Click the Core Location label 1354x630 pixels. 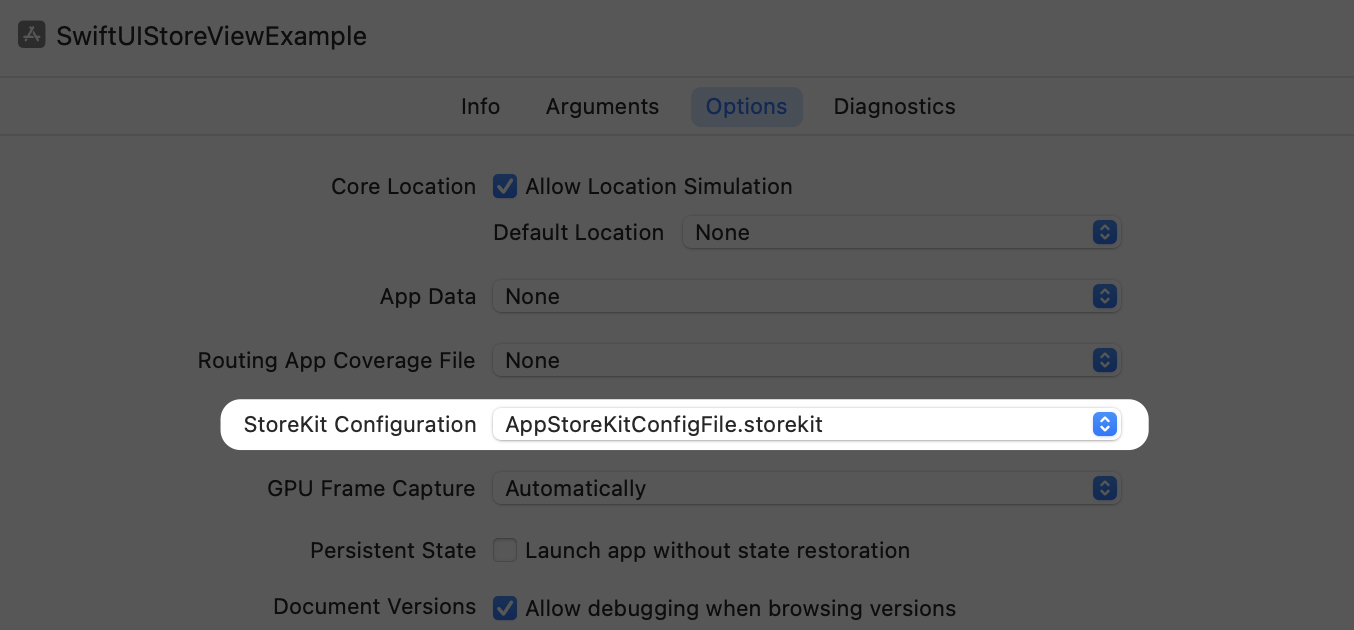(403, 186)
